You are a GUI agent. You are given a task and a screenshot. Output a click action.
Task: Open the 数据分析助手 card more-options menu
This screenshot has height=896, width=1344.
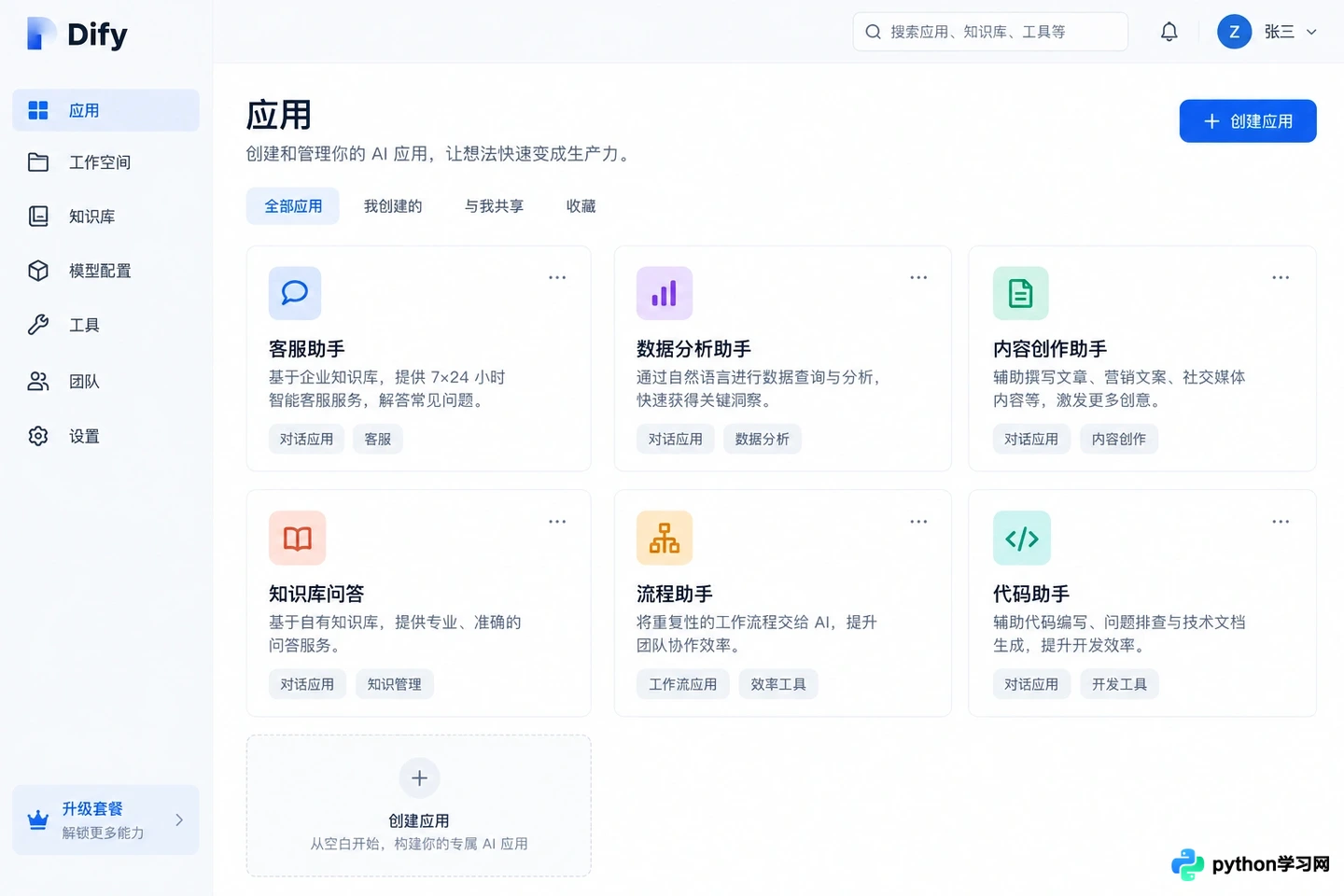(x=918, y=277)
